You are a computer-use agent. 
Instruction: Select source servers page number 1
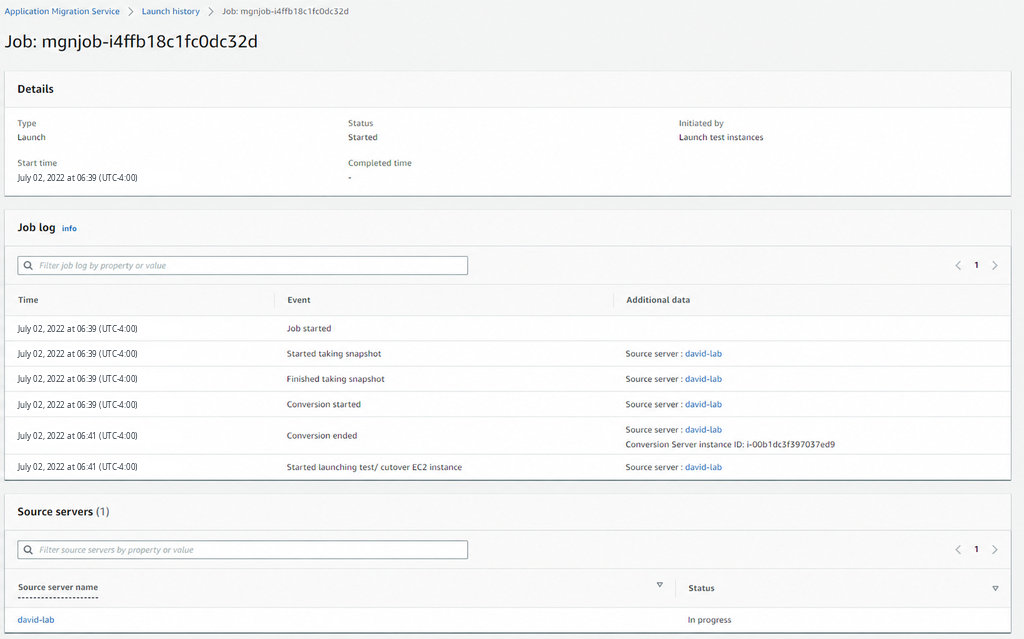coord(976,549)
